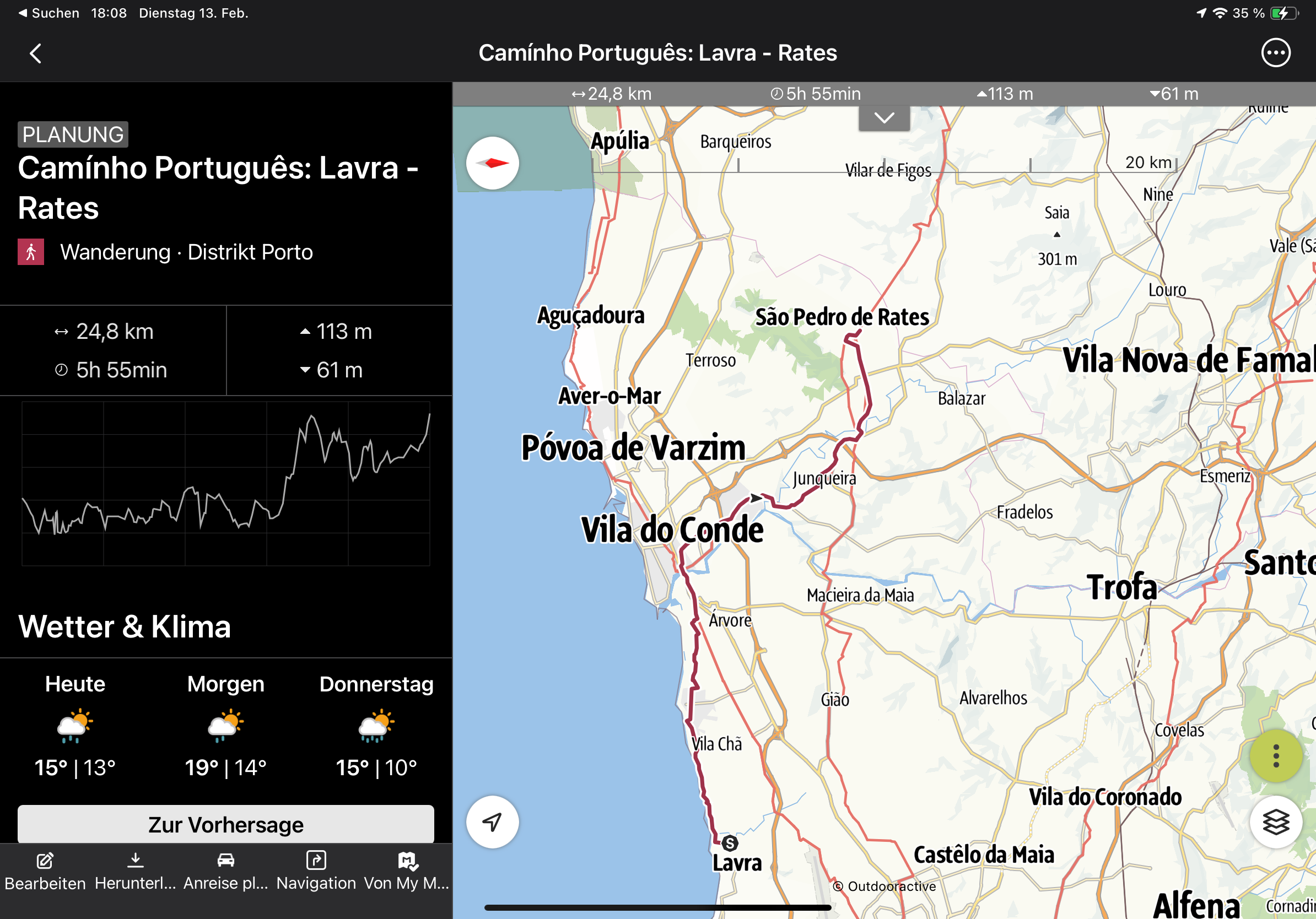Tap the route title in the header bar
This screenshot has width=1316, height=919.
(658, 53)
